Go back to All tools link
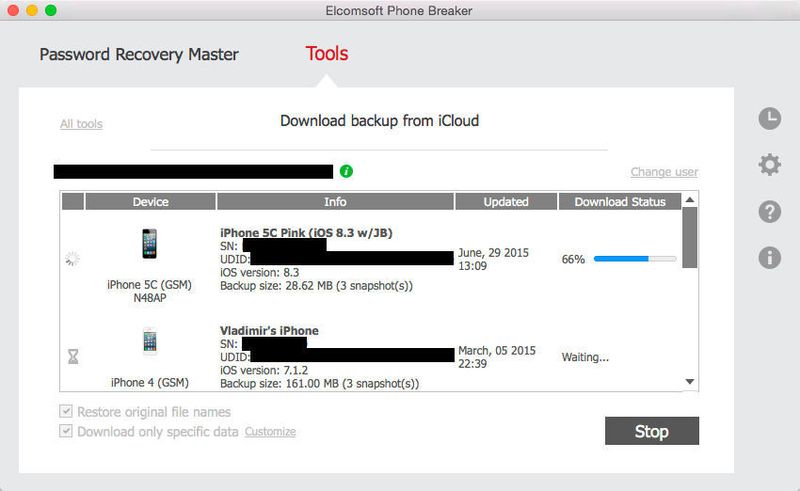Screen dimensions: 800x491 pos(81,124)
